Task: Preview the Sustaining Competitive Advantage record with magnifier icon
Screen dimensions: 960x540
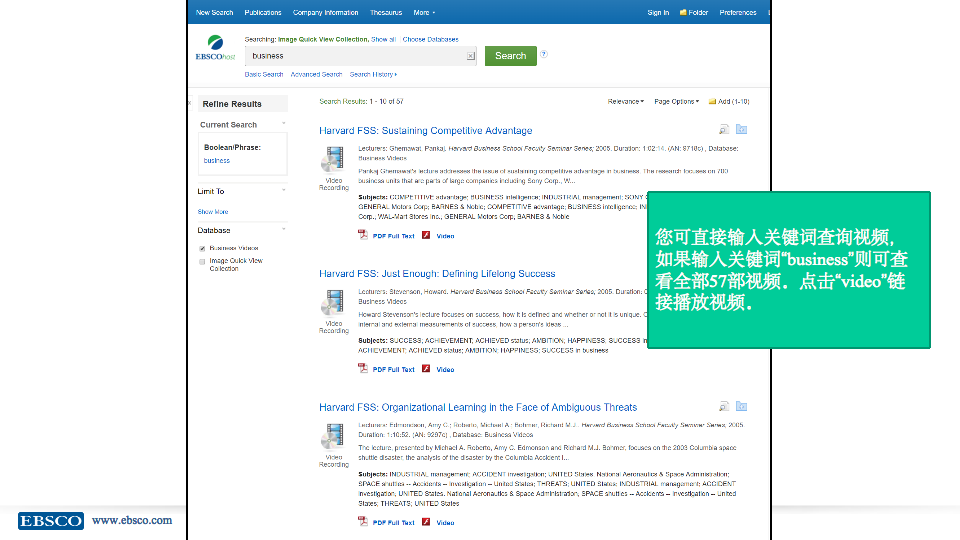Action: pos(724,129)
